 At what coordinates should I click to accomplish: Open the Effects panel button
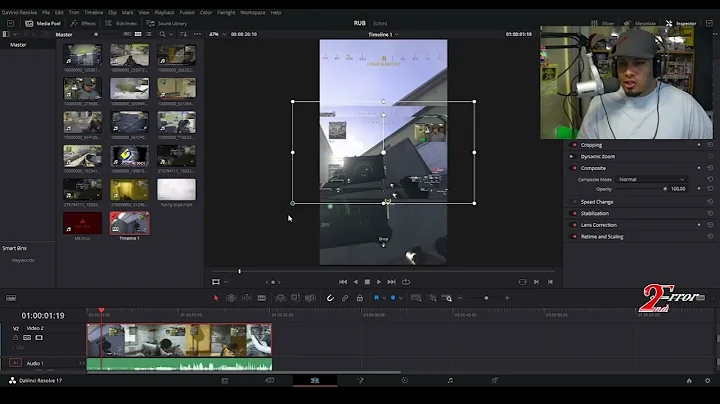[x=83, y=23]
